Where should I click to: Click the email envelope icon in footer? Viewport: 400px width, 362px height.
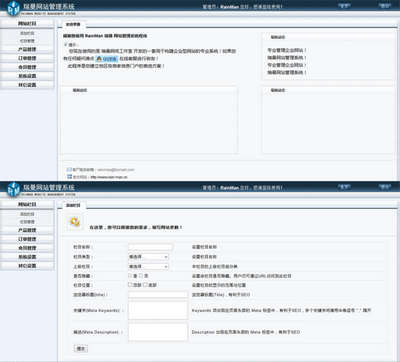[69, 170]
